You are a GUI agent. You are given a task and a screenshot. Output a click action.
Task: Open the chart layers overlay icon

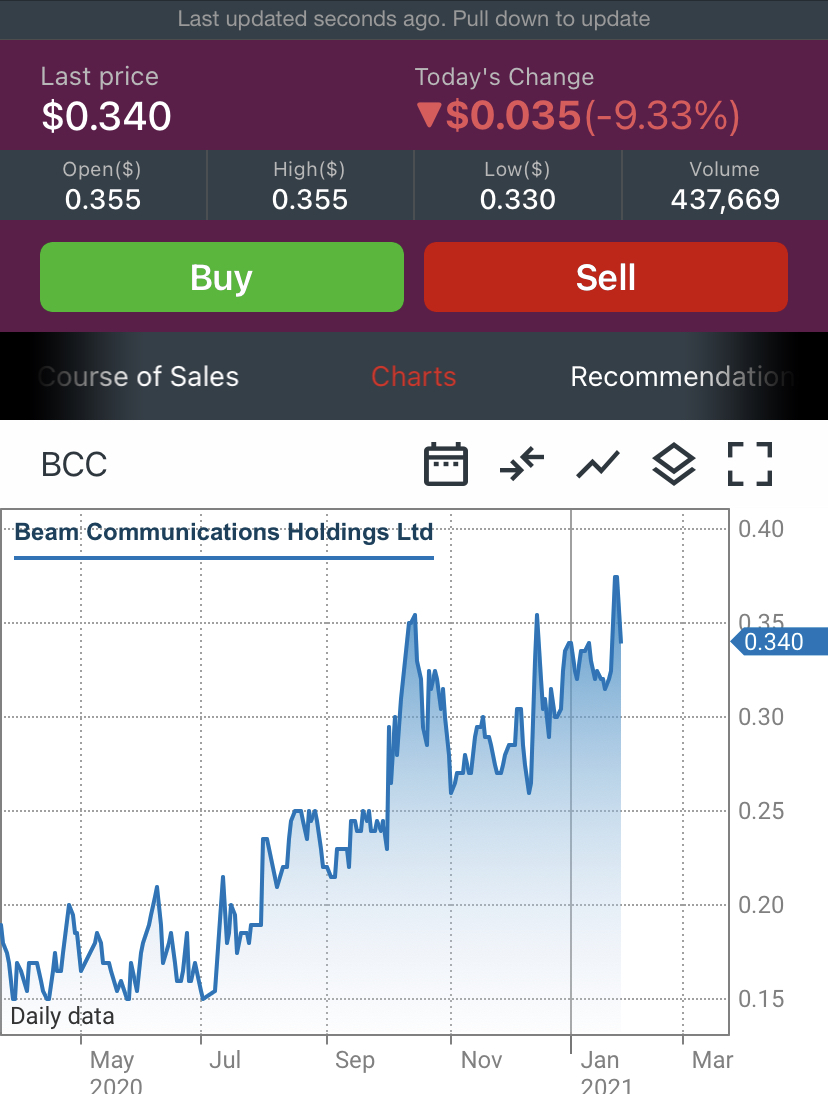click(674, 465)
